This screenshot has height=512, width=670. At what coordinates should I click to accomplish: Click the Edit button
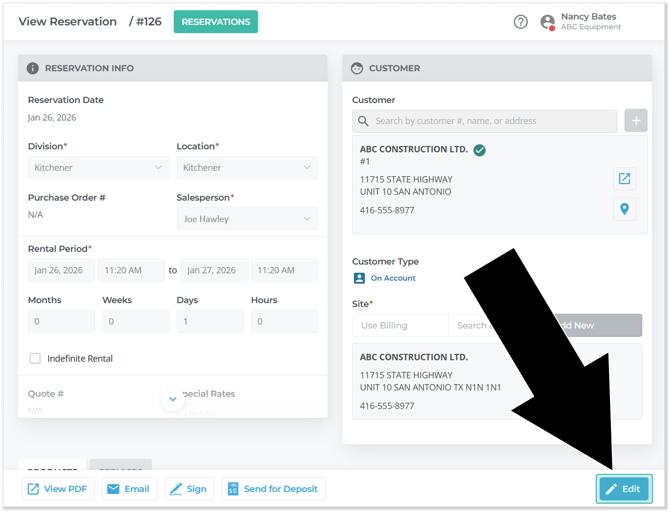click(x=624, y=488)
